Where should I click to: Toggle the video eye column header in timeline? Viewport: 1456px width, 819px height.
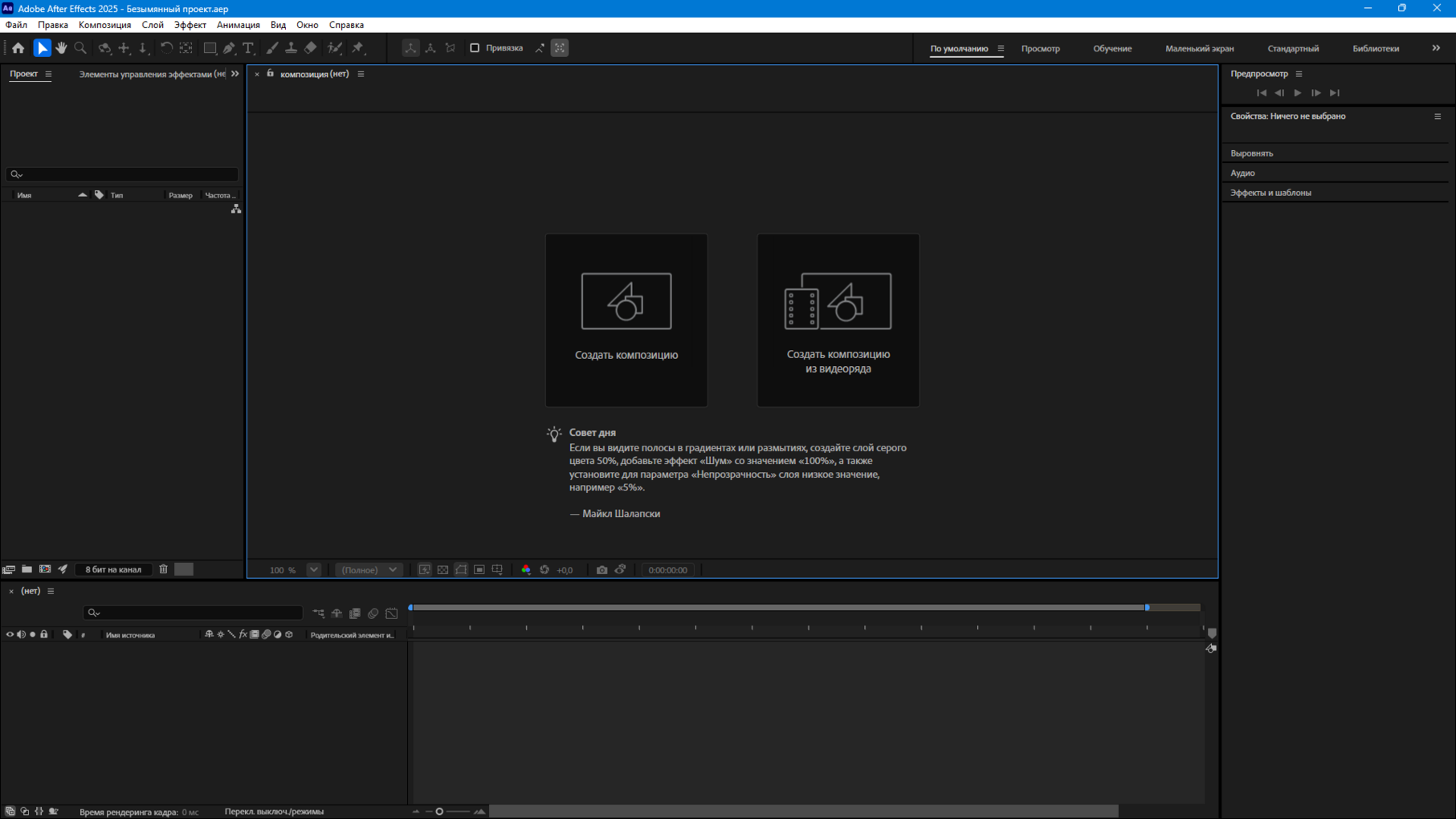(10, 634)
